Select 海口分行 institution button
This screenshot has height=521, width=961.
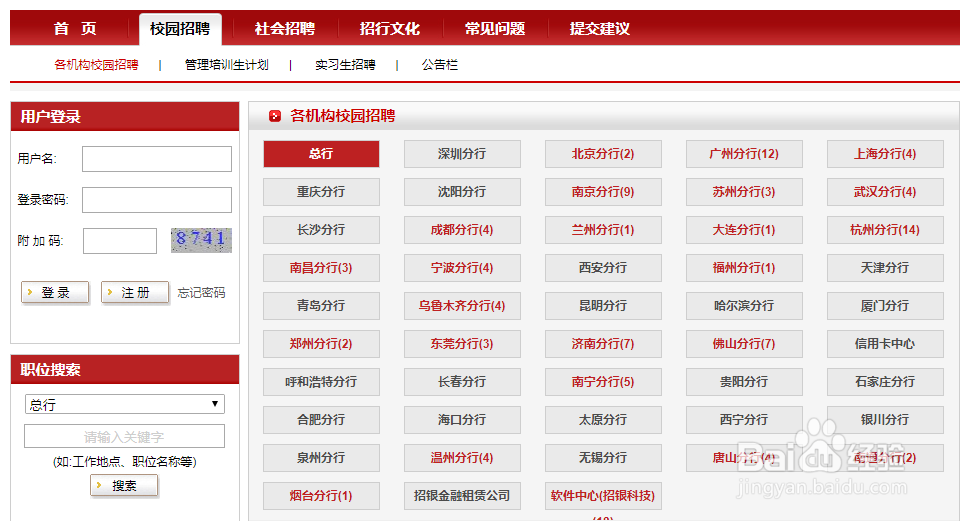(x=462, y=420)
